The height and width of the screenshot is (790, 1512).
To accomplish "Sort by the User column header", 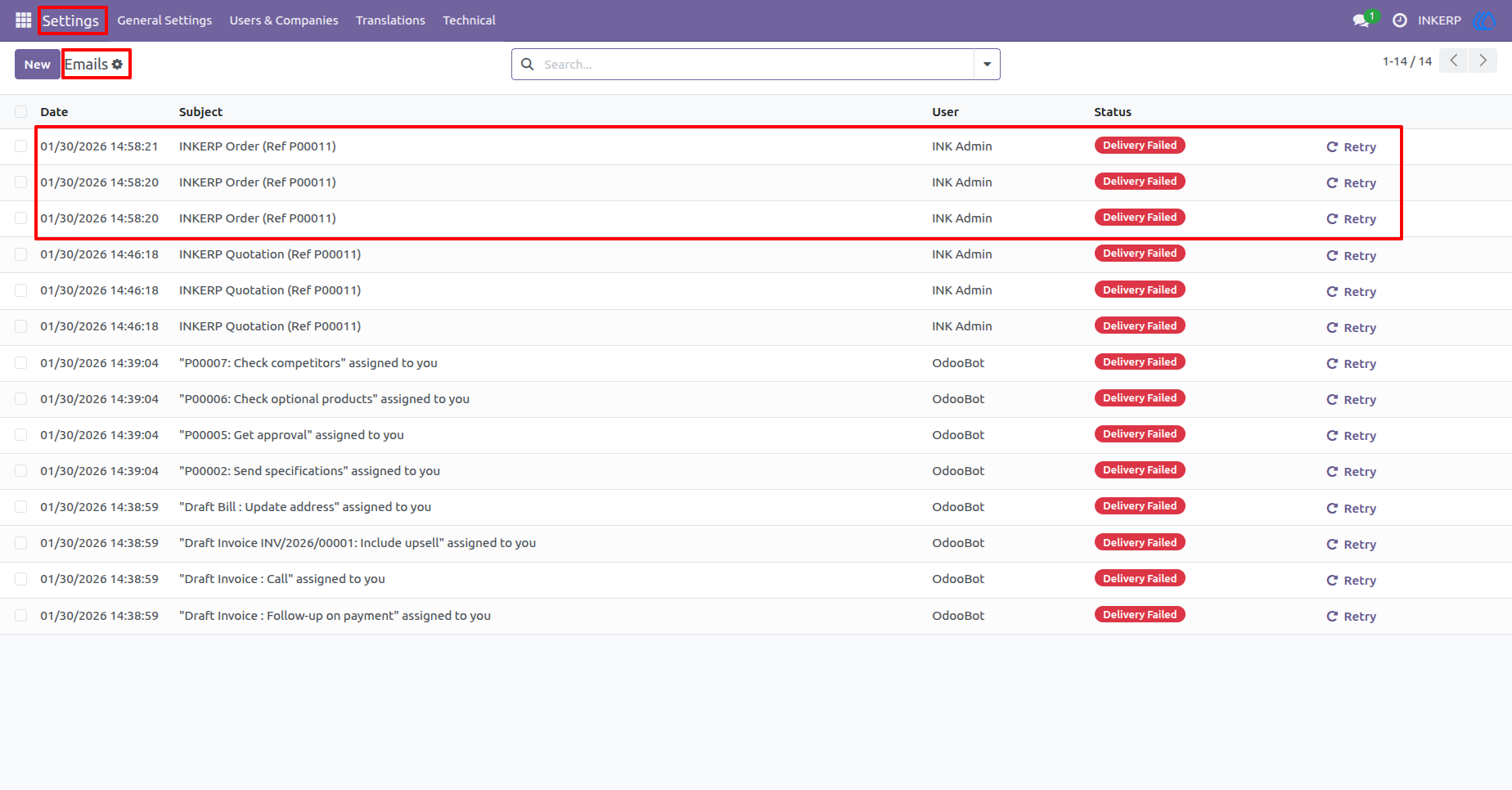I will pyautogui.click(x=945, y=112).
